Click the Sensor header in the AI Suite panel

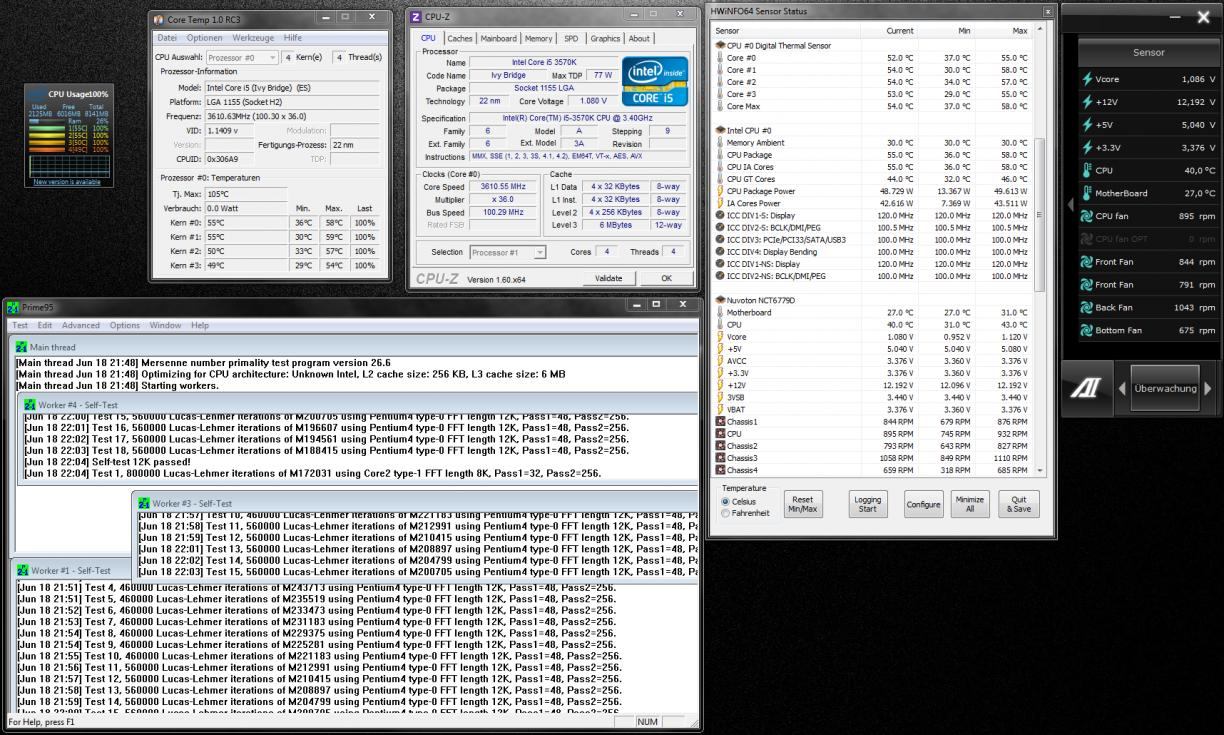(x=1147, y=52)
